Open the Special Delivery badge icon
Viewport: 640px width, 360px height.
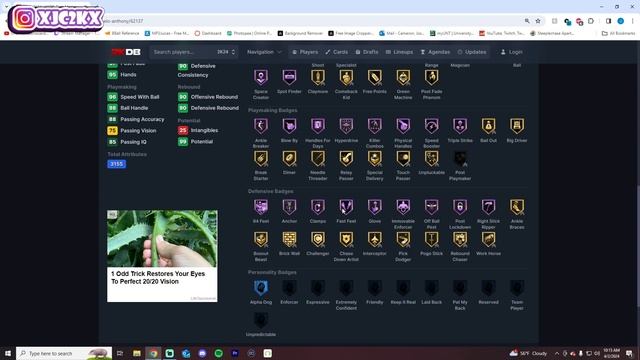point(375,158)
